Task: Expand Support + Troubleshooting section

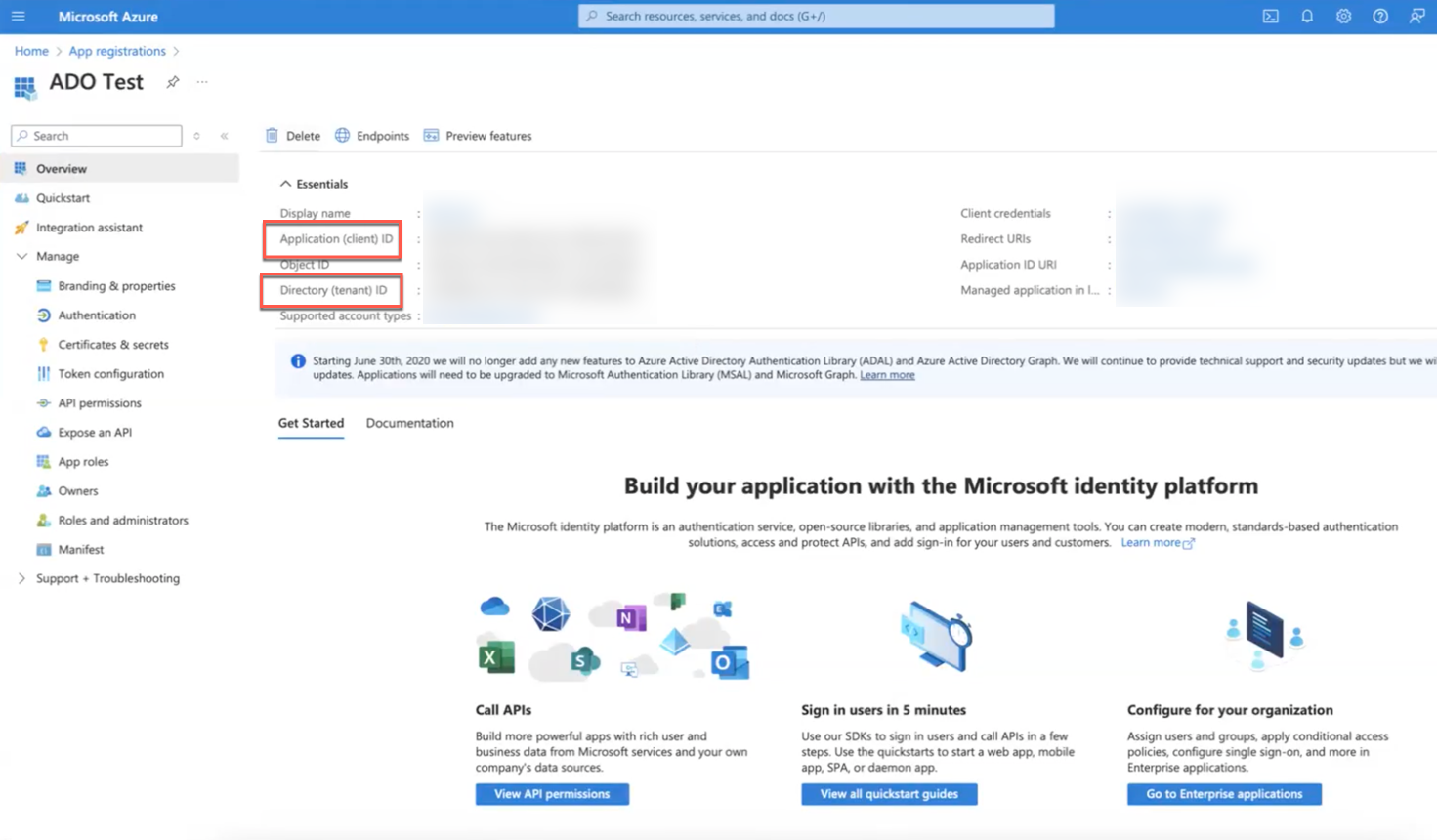Action: pyautogui.click(x=21, y=579)
